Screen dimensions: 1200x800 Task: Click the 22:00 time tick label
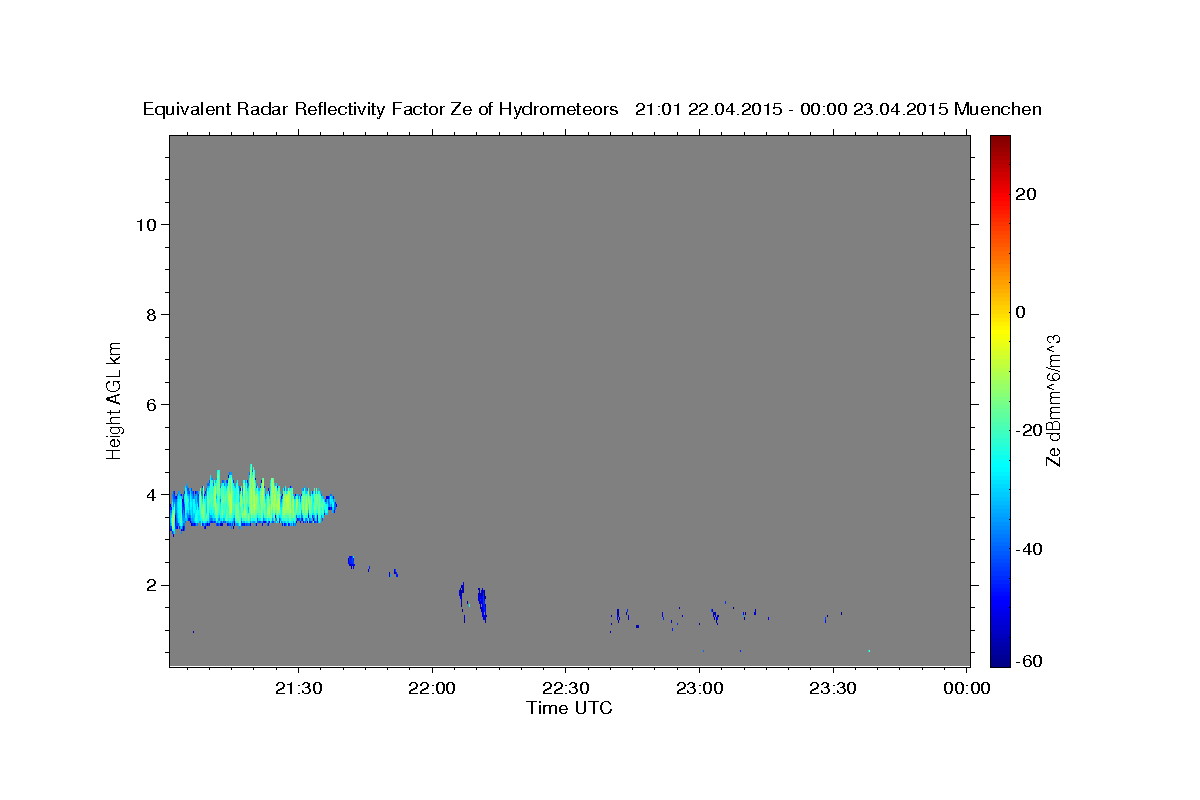coord(432,689)
